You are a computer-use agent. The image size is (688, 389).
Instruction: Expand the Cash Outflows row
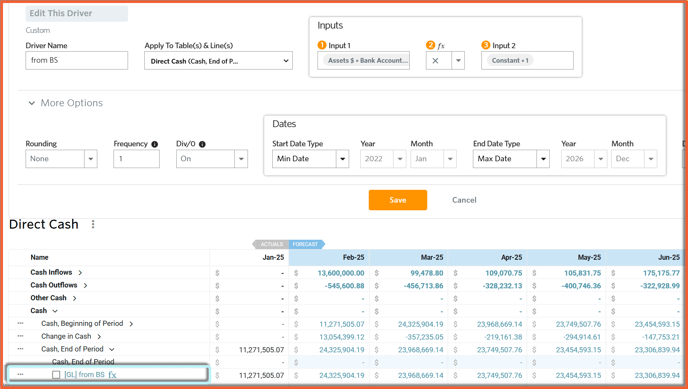pos(85,286)
